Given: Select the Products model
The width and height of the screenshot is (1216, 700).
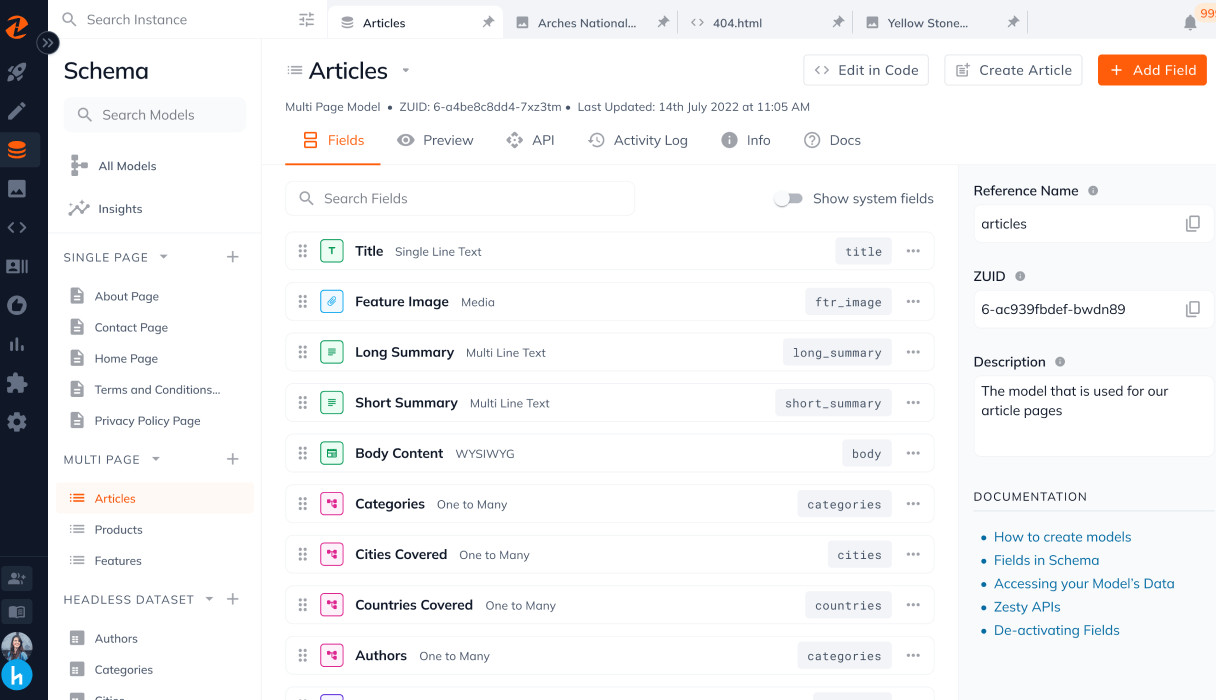Looking at the screenshot, I should (x=118, y=529).
